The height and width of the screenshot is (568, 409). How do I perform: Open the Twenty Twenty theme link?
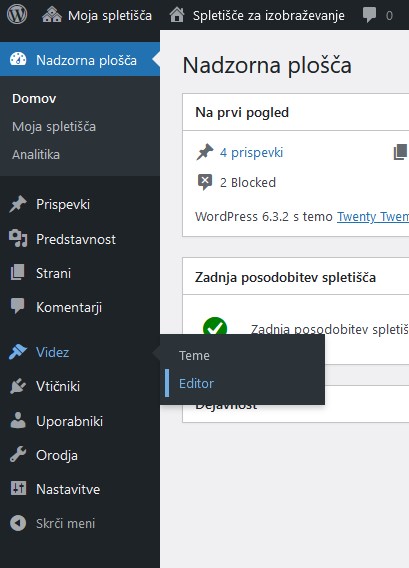[x=373, y=217]
